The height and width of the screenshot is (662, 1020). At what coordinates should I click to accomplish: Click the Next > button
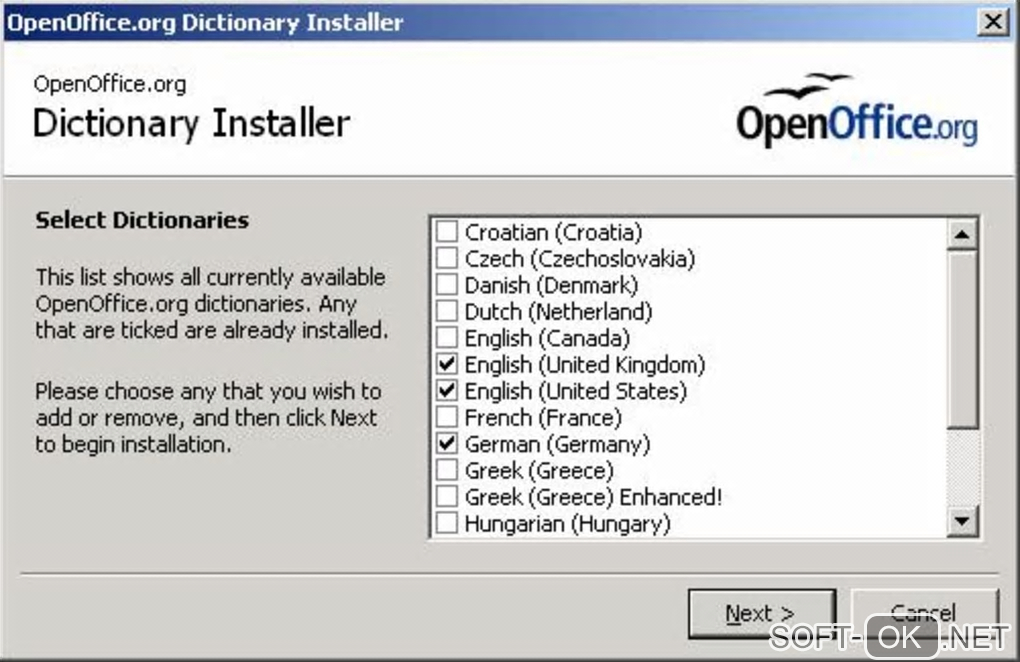(x=762, y=613)
